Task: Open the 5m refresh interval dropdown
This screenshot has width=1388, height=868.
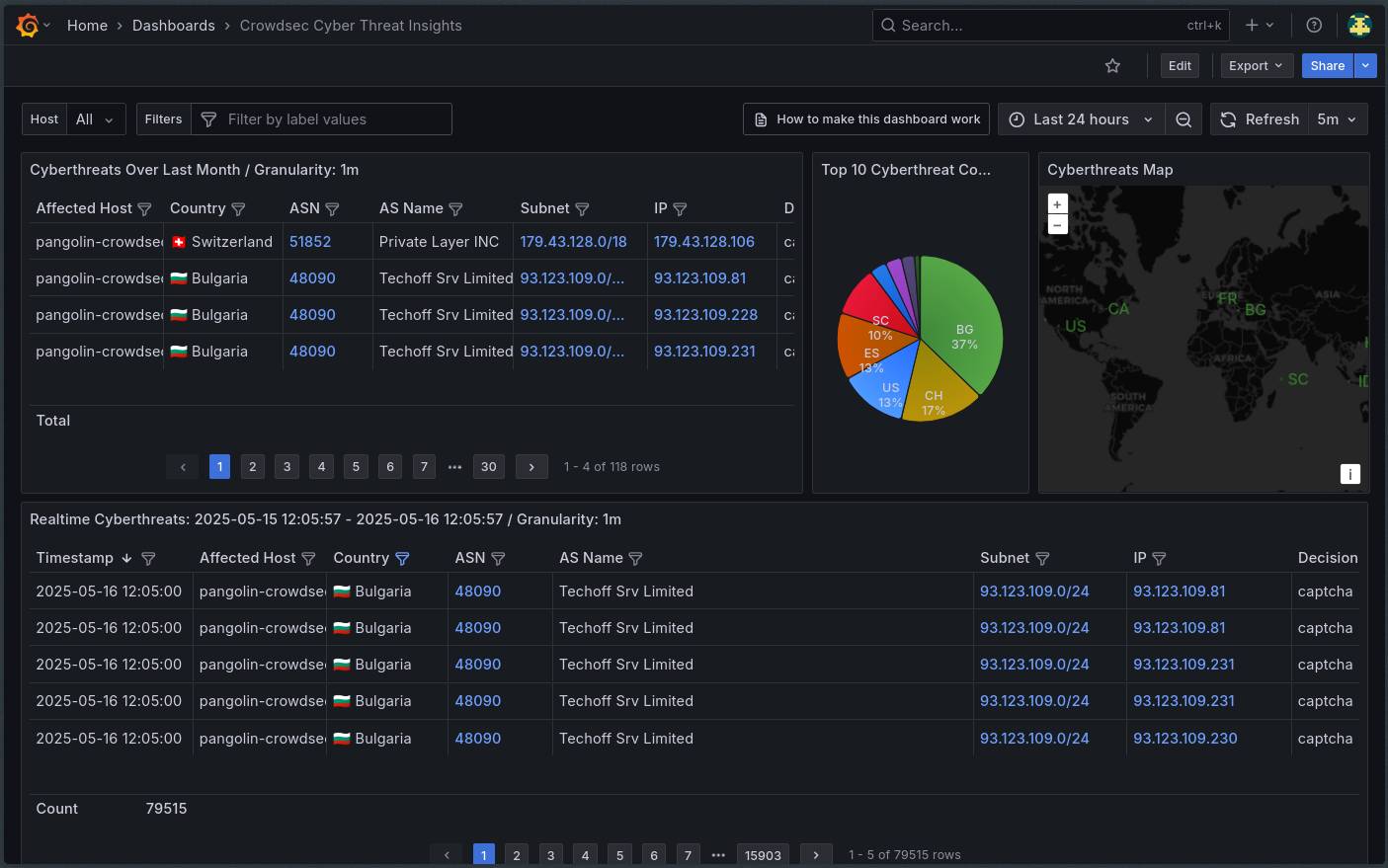Action: tap(1339, 119)
